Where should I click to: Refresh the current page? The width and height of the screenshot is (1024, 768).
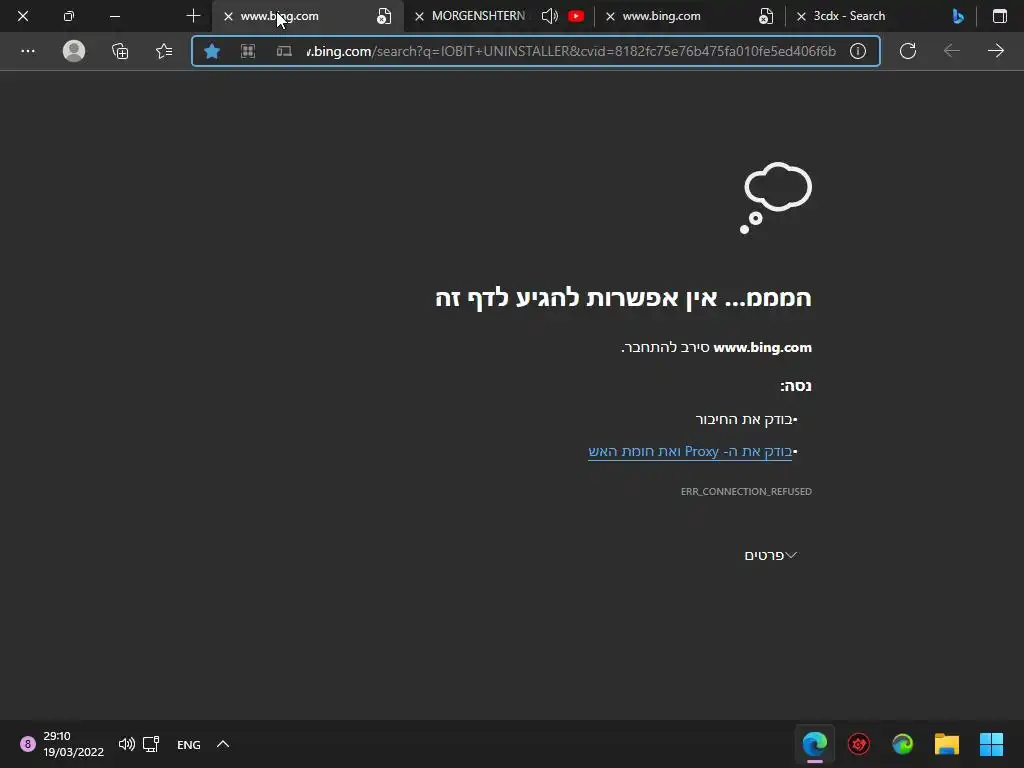(908, 51)
